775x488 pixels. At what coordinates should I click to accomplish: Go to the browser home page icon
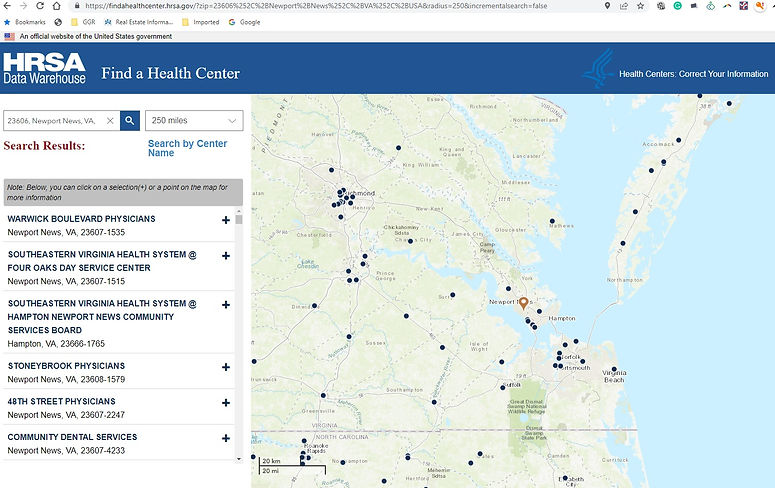click(x=56, y=6)
